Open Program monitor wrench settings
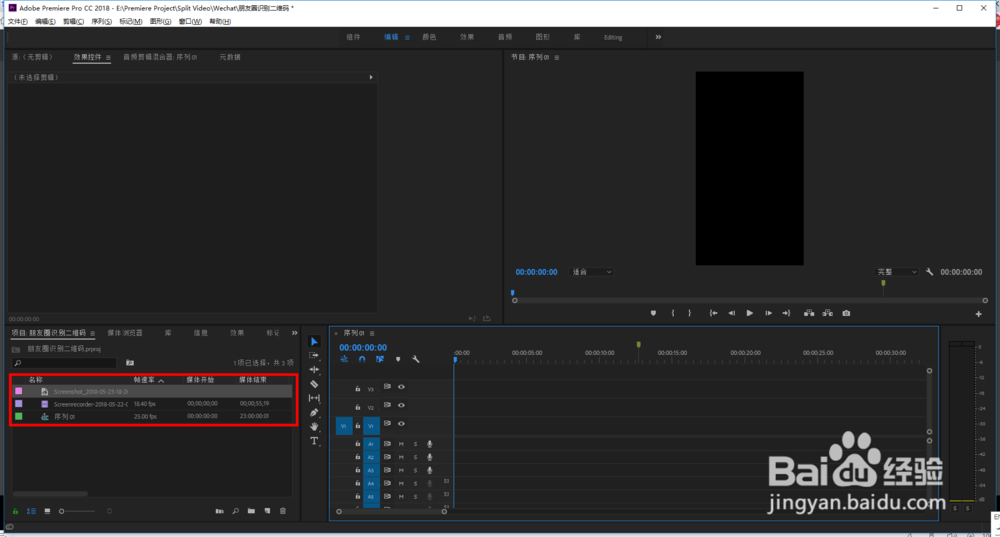Screen dimensions: 1000x537 pyautogui.click(x=929, y=272)
